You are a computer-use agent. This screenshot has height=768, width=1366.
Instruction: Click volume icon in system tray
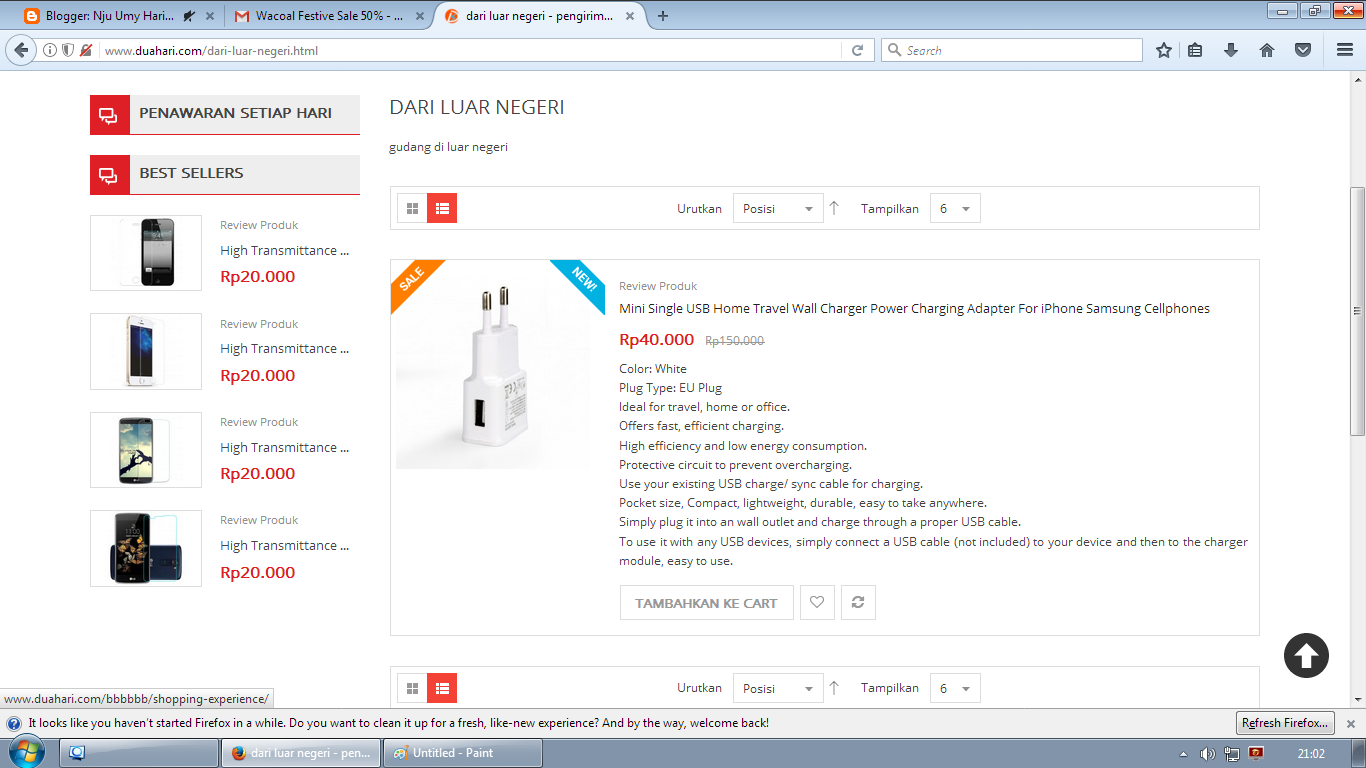click(1207, 753)
